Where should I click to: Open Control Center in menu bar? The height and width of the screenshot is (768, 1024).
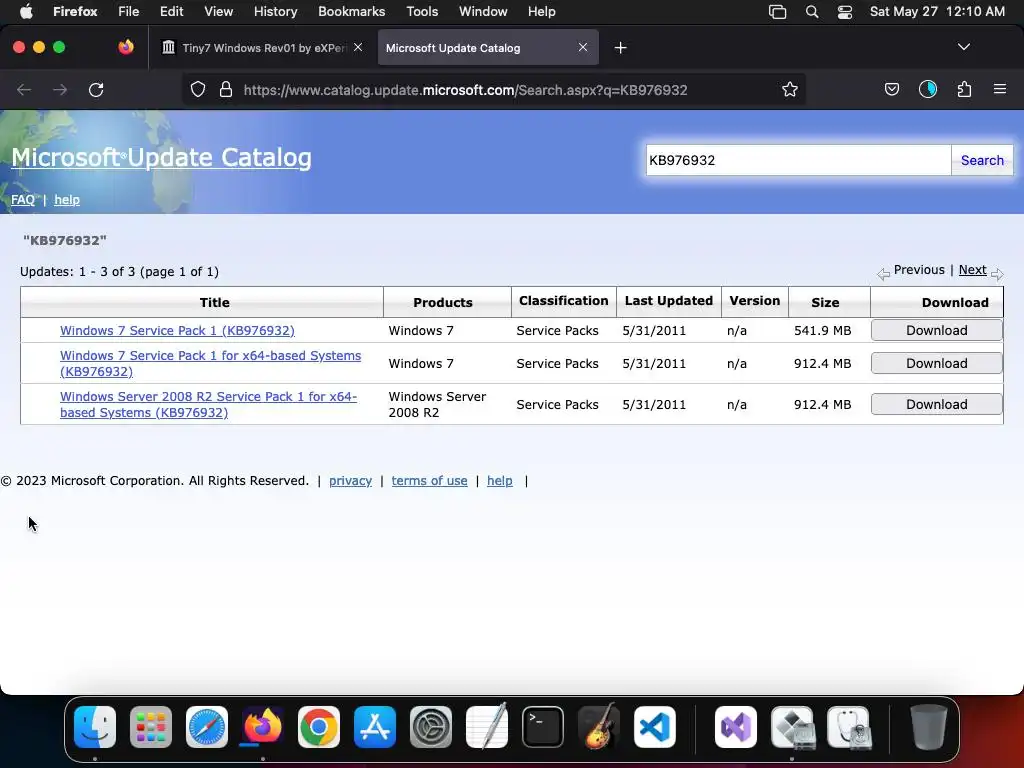(845, 12)
